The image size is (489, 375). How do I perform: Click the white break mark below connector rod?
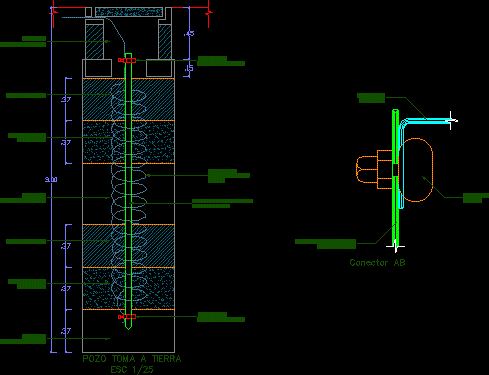(395, 247)
